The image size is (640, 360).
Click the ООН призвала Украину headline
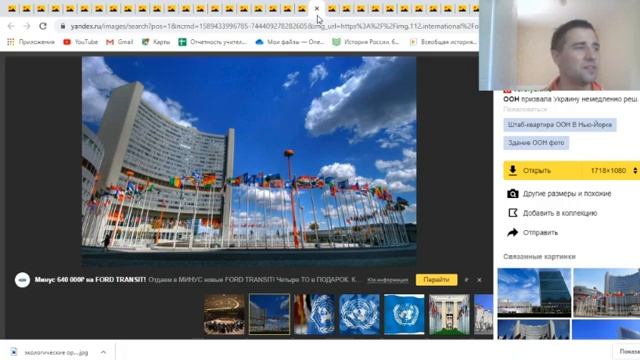[570, 99]
